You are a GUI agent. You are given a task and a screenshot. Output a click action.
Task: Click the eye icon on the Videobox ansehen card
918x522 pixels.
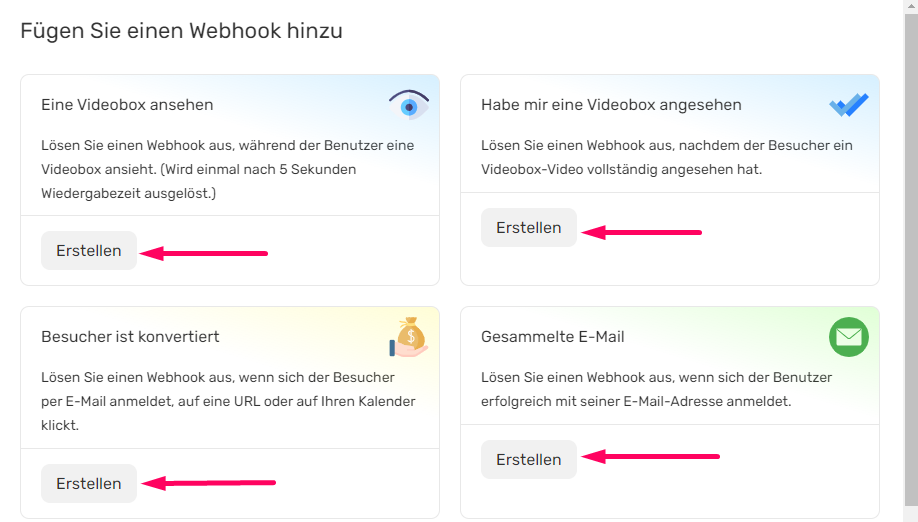pyautogui.click(x=409, y=105)
